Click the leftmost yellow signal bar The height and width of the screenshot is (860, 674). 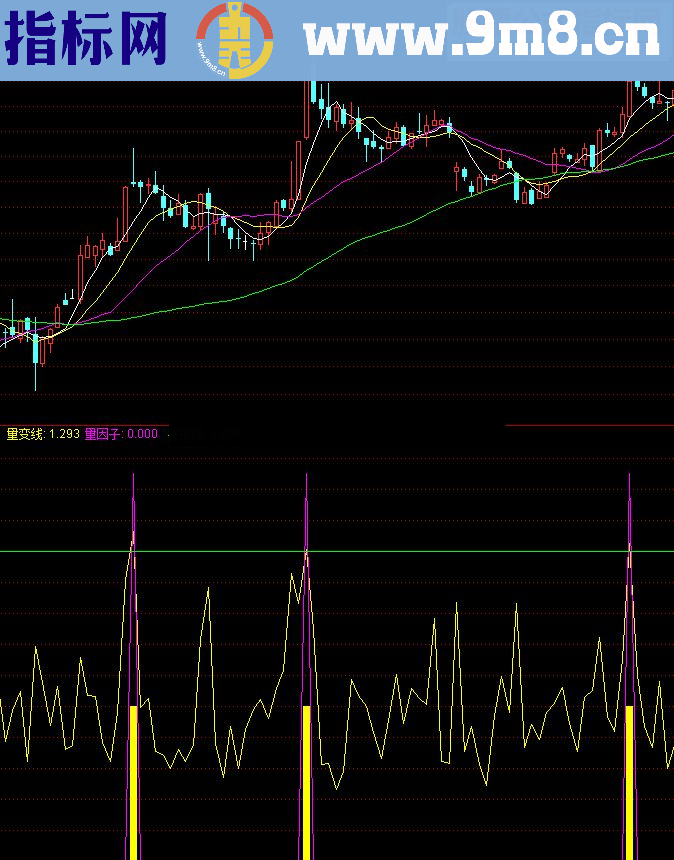click(132, 780)
